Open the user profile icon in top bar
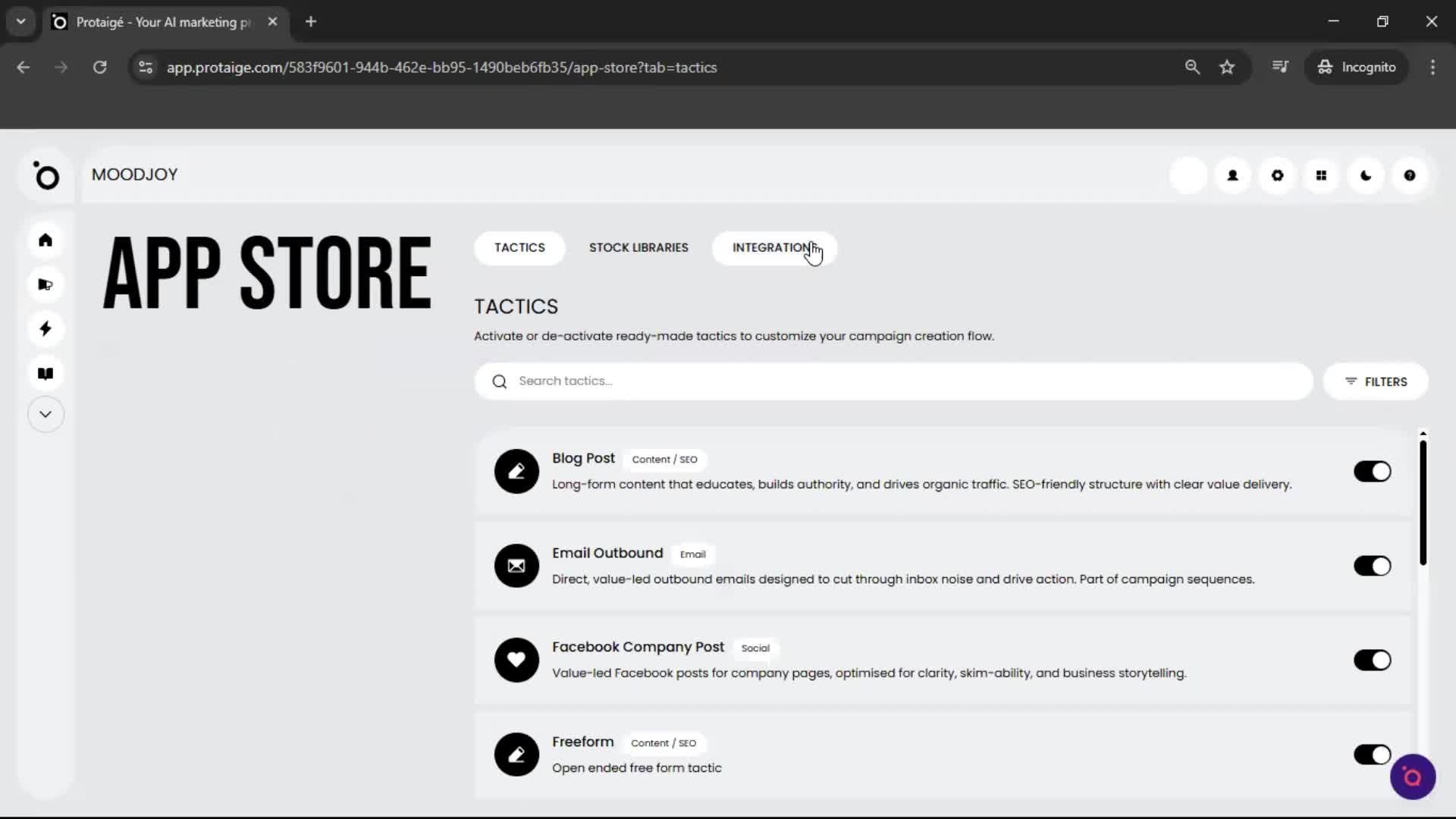This screenshot has width=1456, height=819. click(1232, 175)
